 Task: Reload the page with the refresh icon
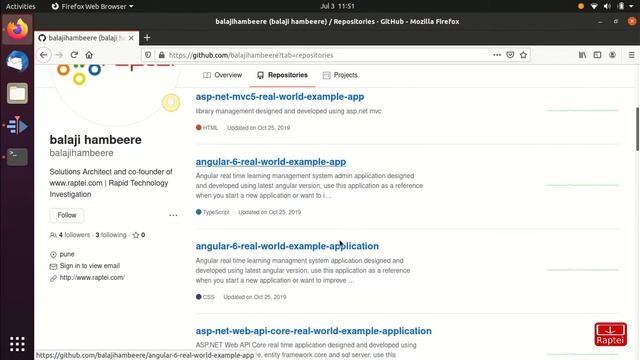74,55
